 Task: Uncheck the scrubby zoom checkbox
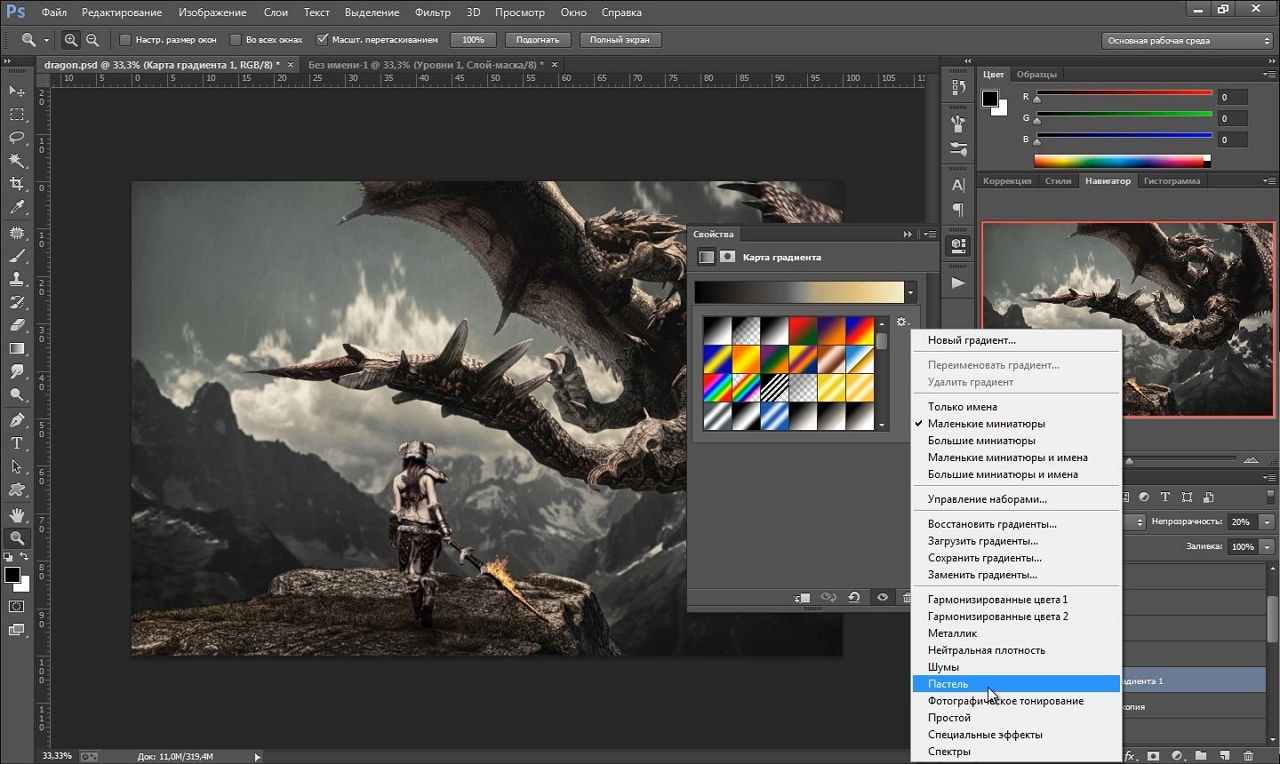[322, 40]
